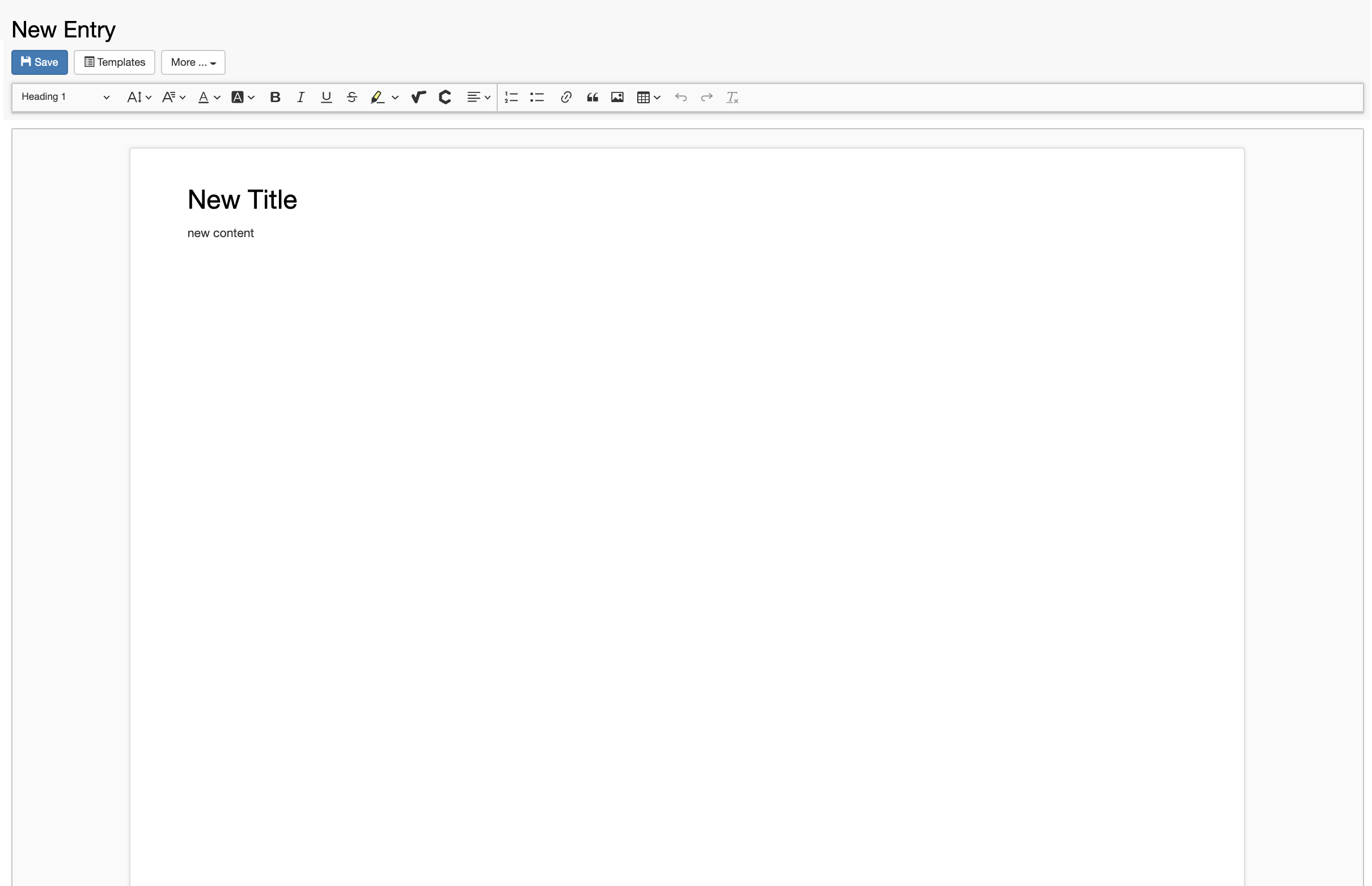Screen dimensions: 1372x886
Task: Click the square root math icon
Action: 418,97
